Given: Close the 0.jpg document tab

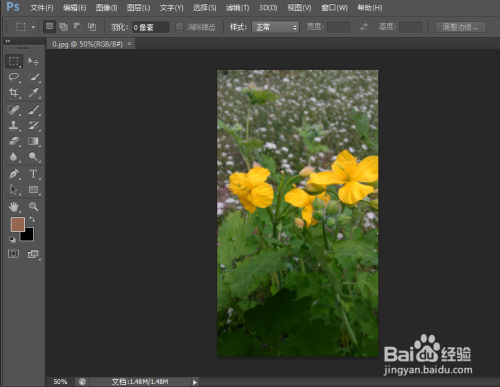Looking at the screenshot, I should tap(129, 43).
